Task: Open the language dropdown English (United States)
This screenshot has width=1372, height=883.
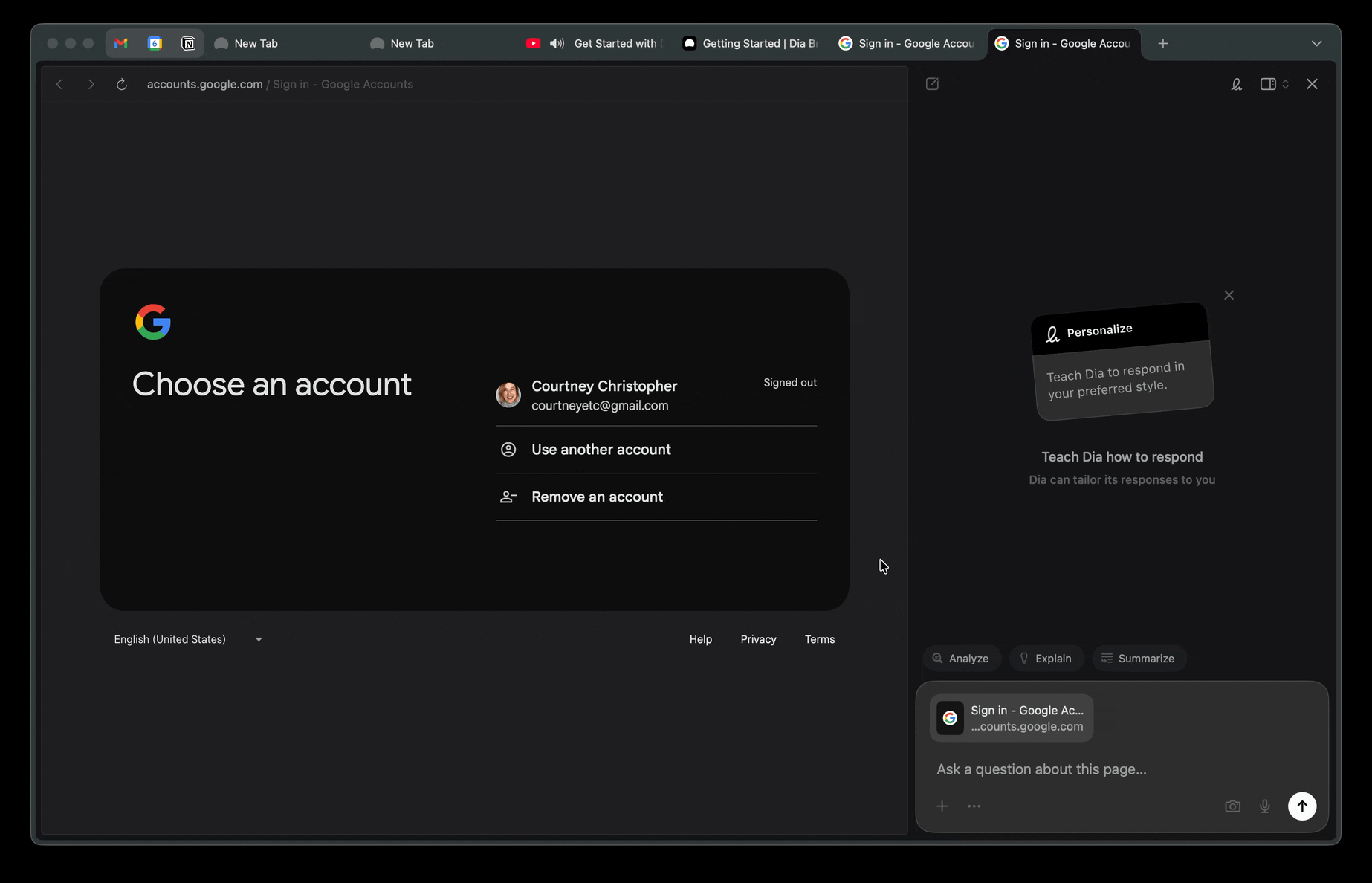Action: [188, 639]
